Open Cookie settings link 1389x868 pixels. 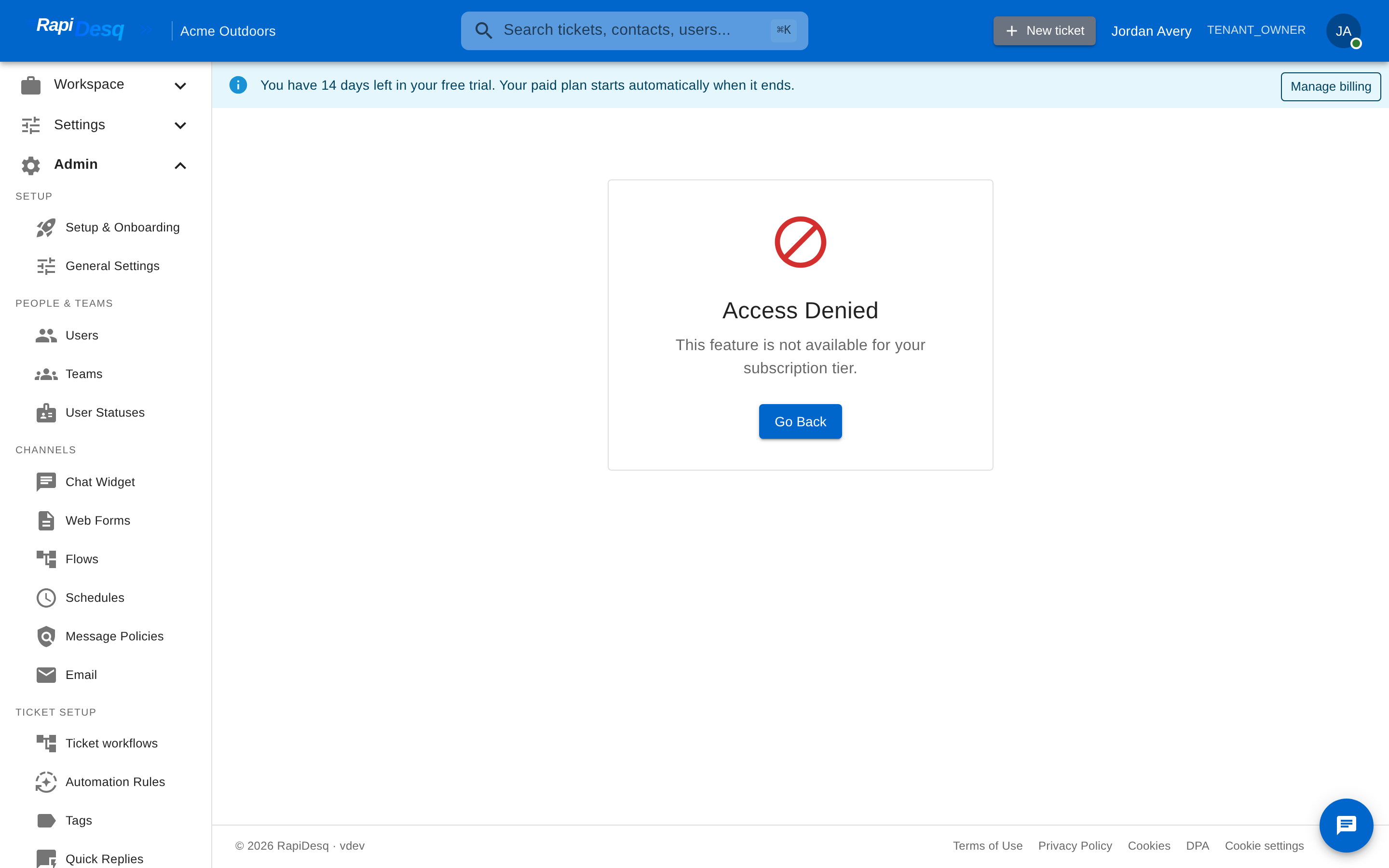(x=1264, y=846)
